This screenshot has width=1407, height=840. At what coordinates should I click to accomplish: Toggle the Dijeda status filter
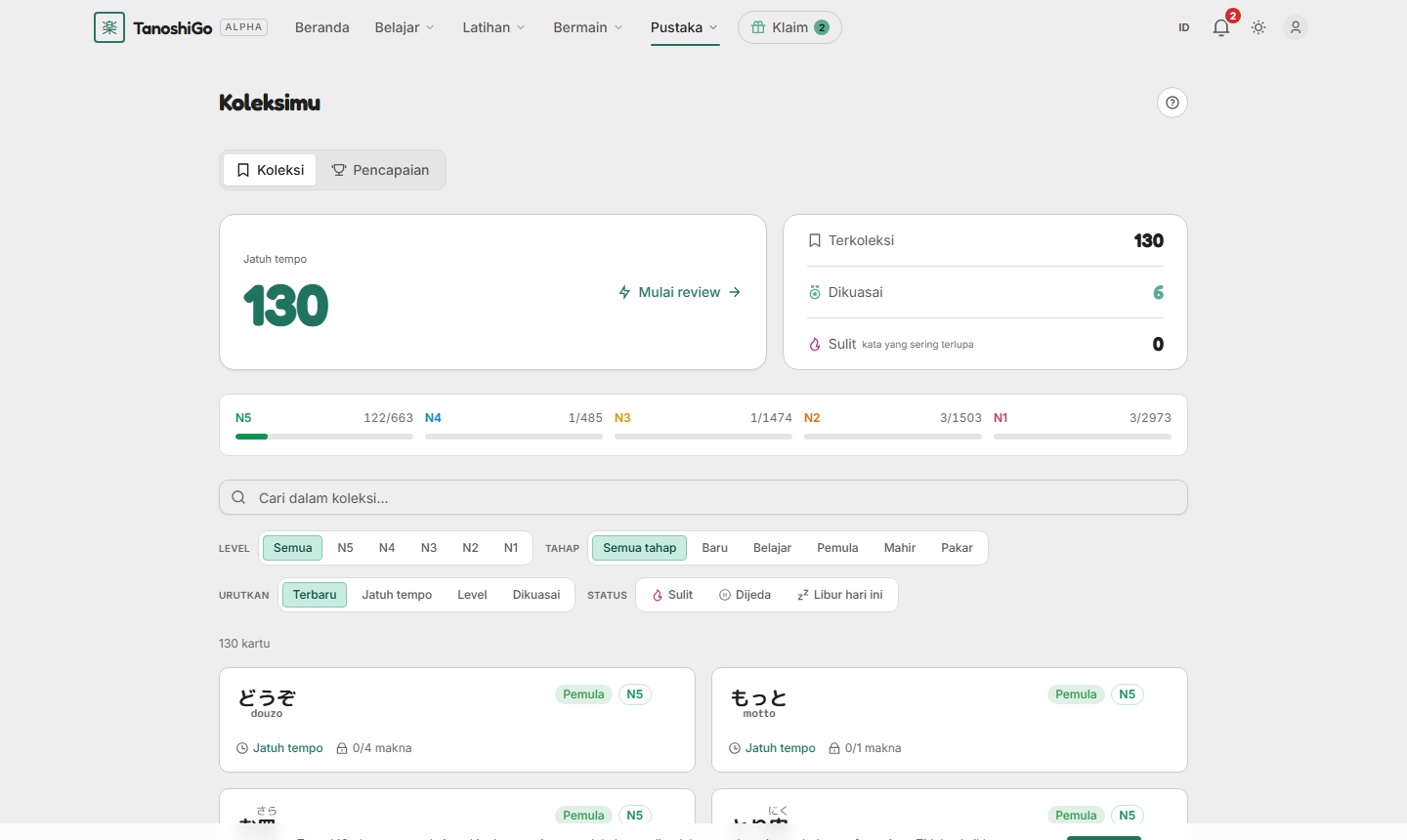click(x=745, y=595)
